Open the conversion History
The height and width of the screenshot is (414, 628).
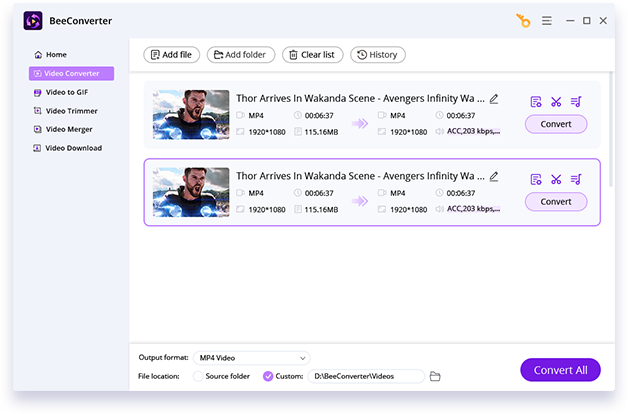coord(377,55)
